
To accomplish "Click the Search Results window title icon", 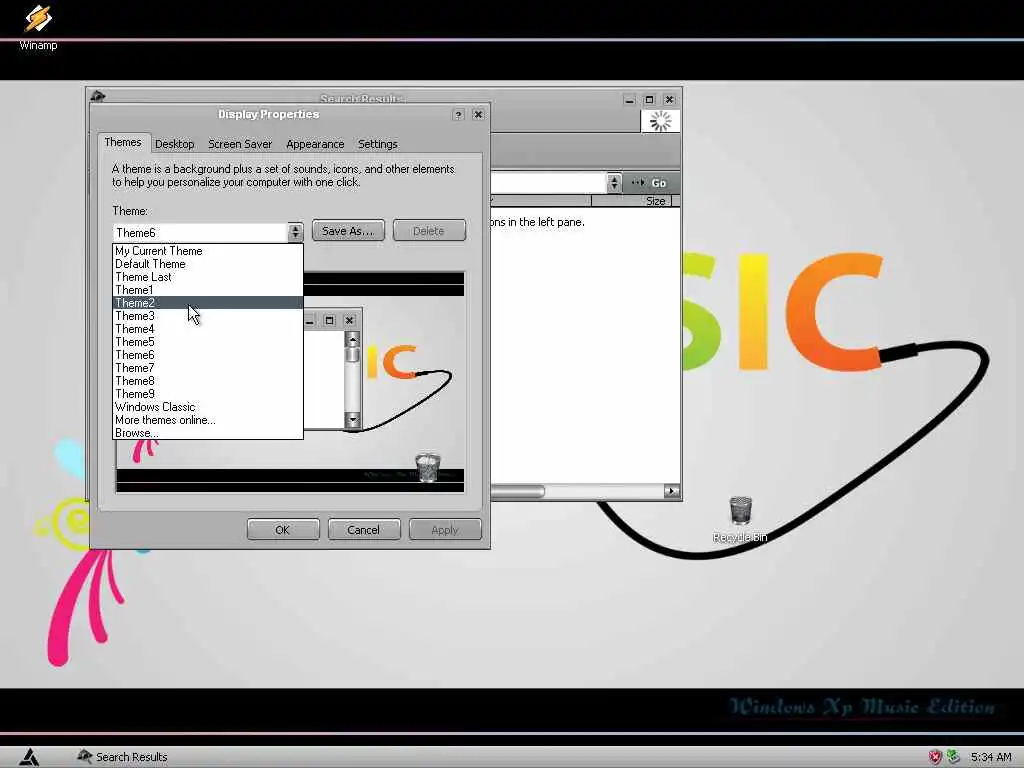I will [x=98, y=97].
